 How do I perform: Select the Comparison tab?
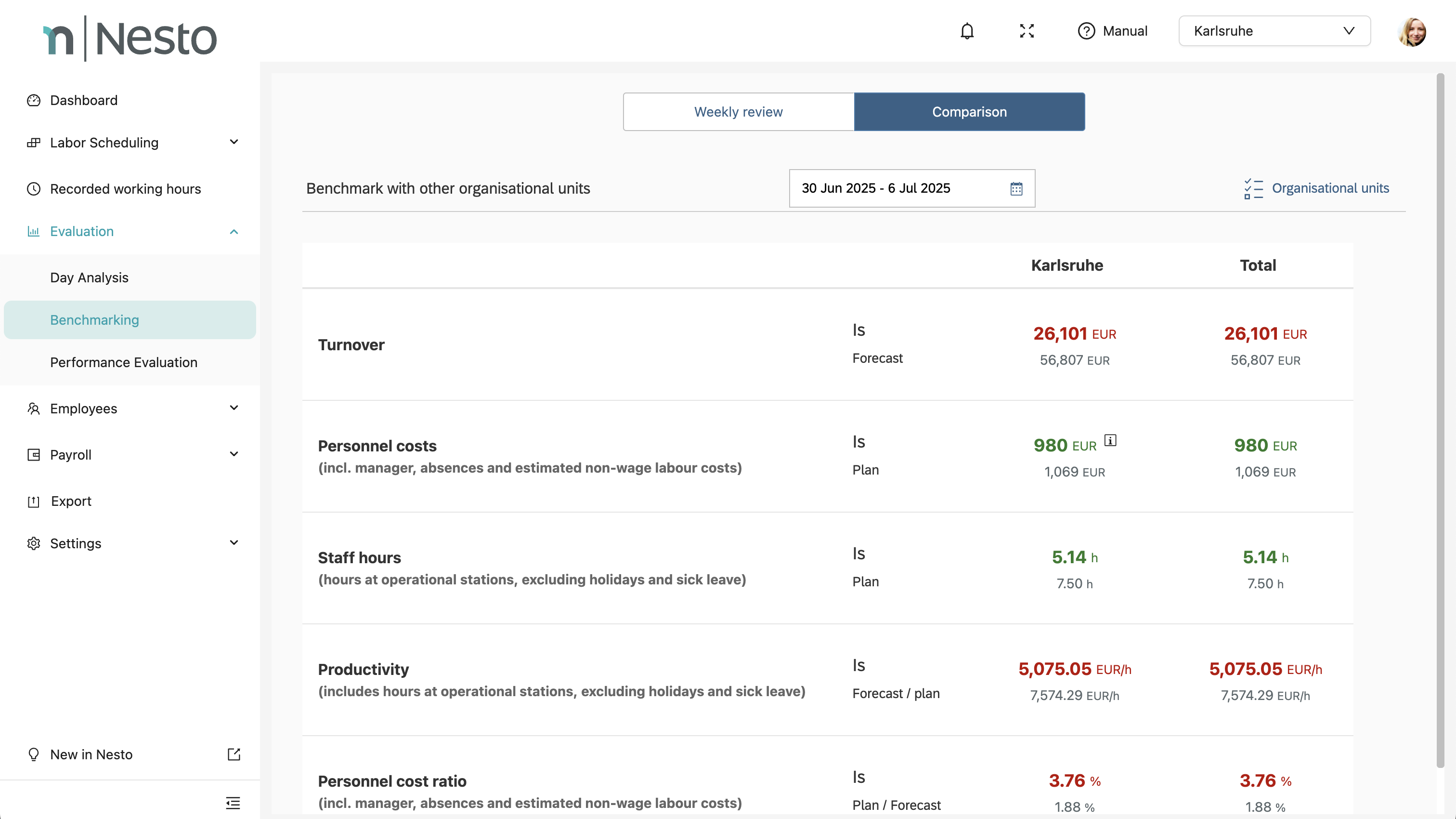[969, 112]
